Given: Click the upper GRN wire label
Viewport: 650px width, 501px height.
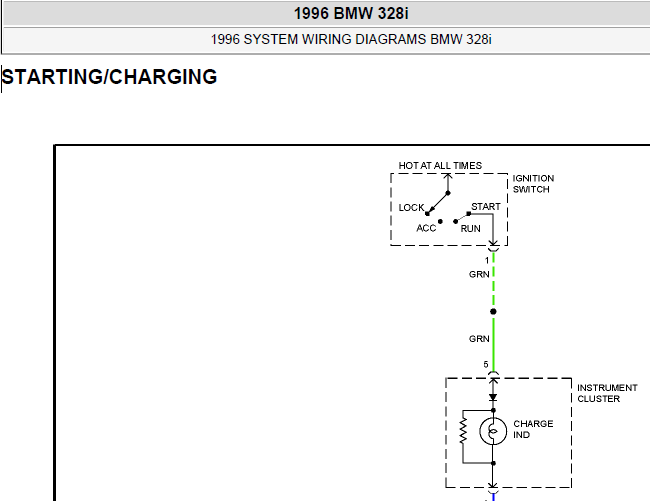Looking at the screenshot, I should (479, 274).
